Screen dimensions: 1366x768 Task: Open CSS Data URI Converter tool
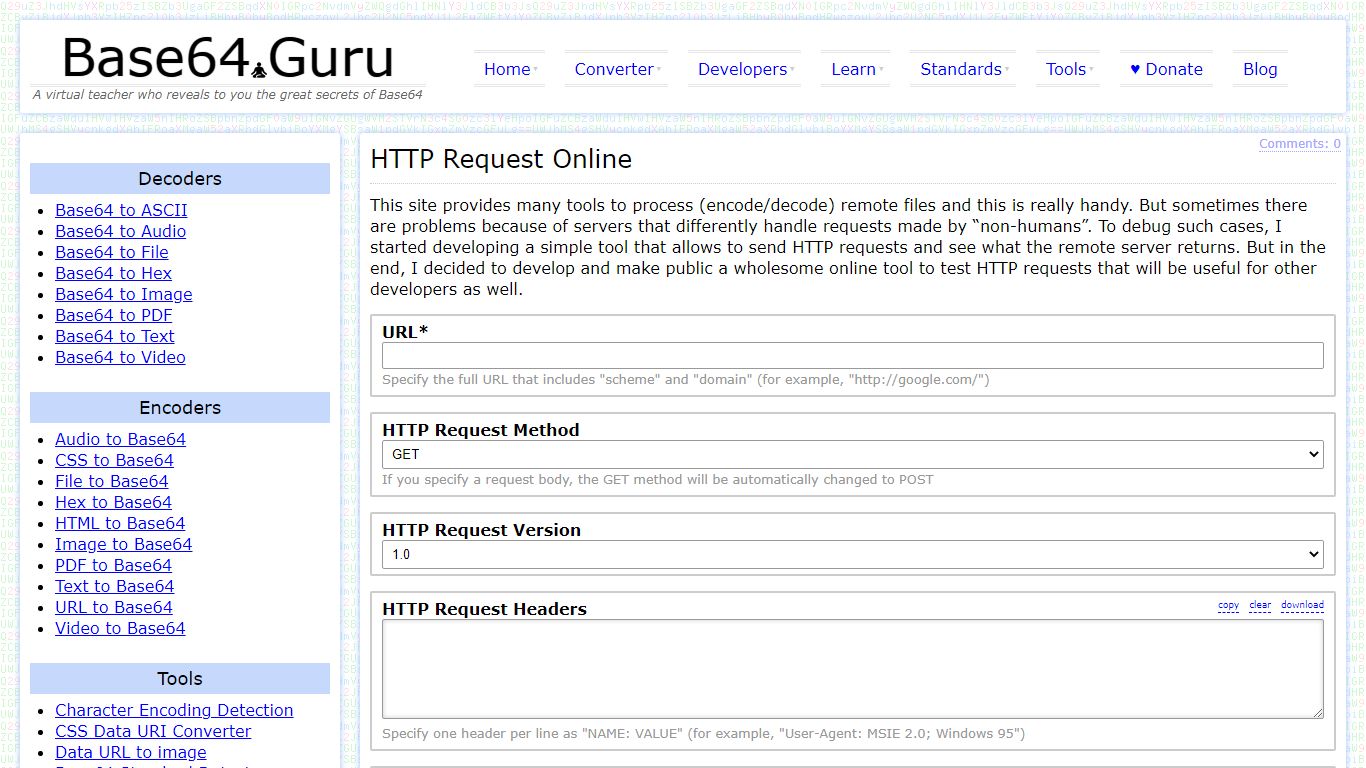[153, 731]
